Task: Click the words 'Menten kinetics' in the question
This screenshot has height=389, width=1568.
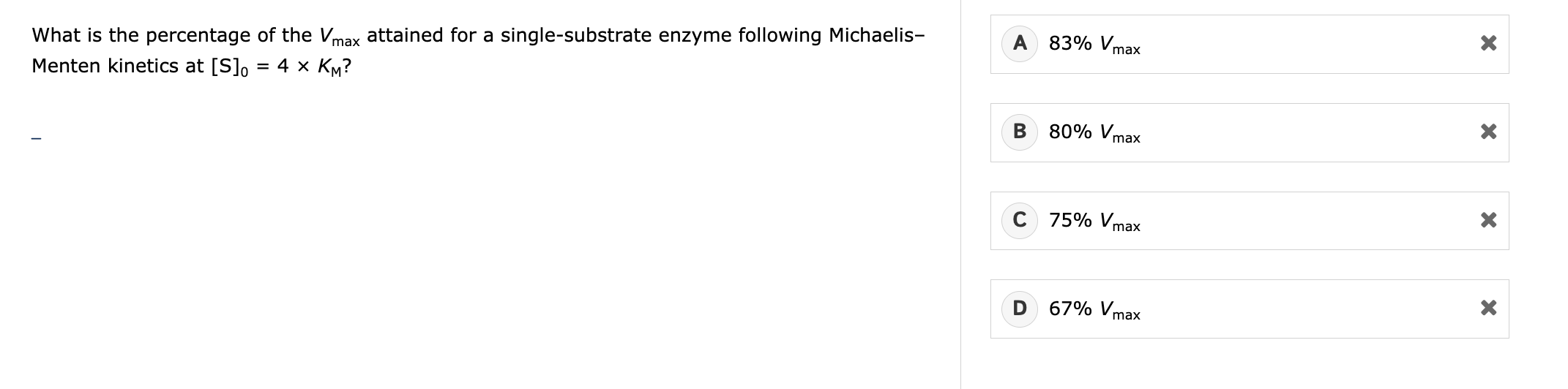Action: (106, 67)
